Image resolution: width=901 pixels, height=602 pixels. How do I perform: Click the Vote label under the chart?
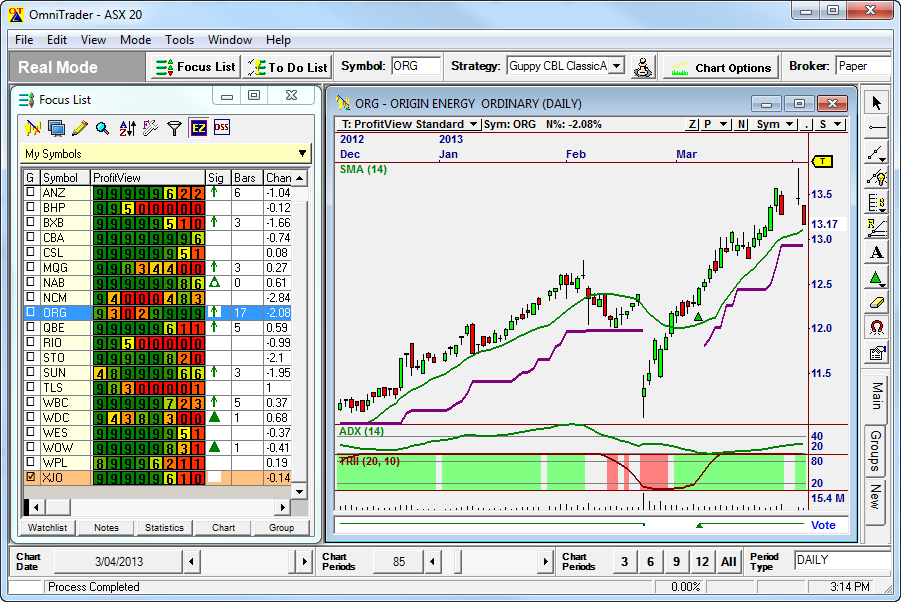pos(823,525)
